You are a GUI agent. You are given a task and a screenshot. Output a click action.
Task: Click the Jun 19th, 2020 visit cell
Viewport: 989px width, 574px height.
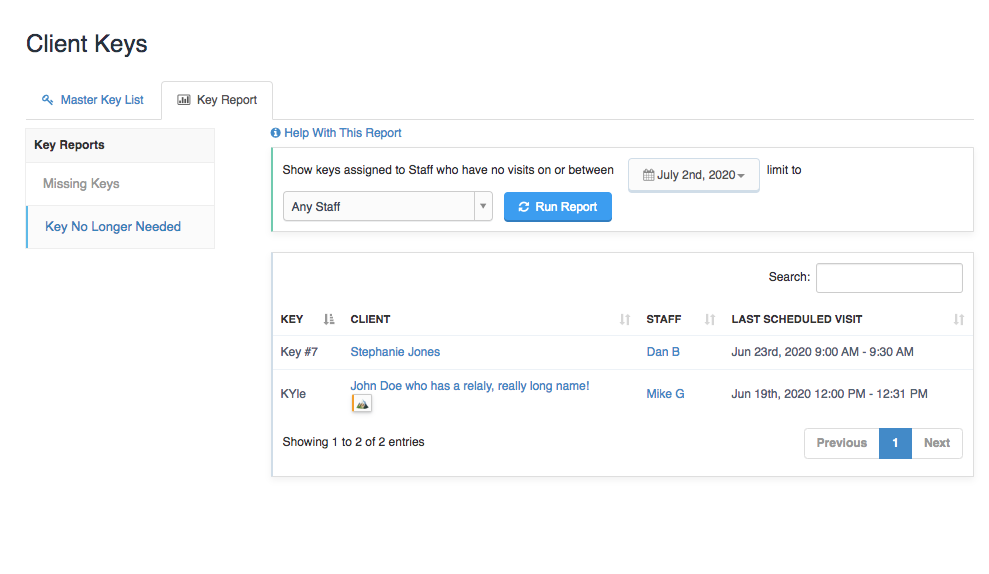(x=829, y=394)
